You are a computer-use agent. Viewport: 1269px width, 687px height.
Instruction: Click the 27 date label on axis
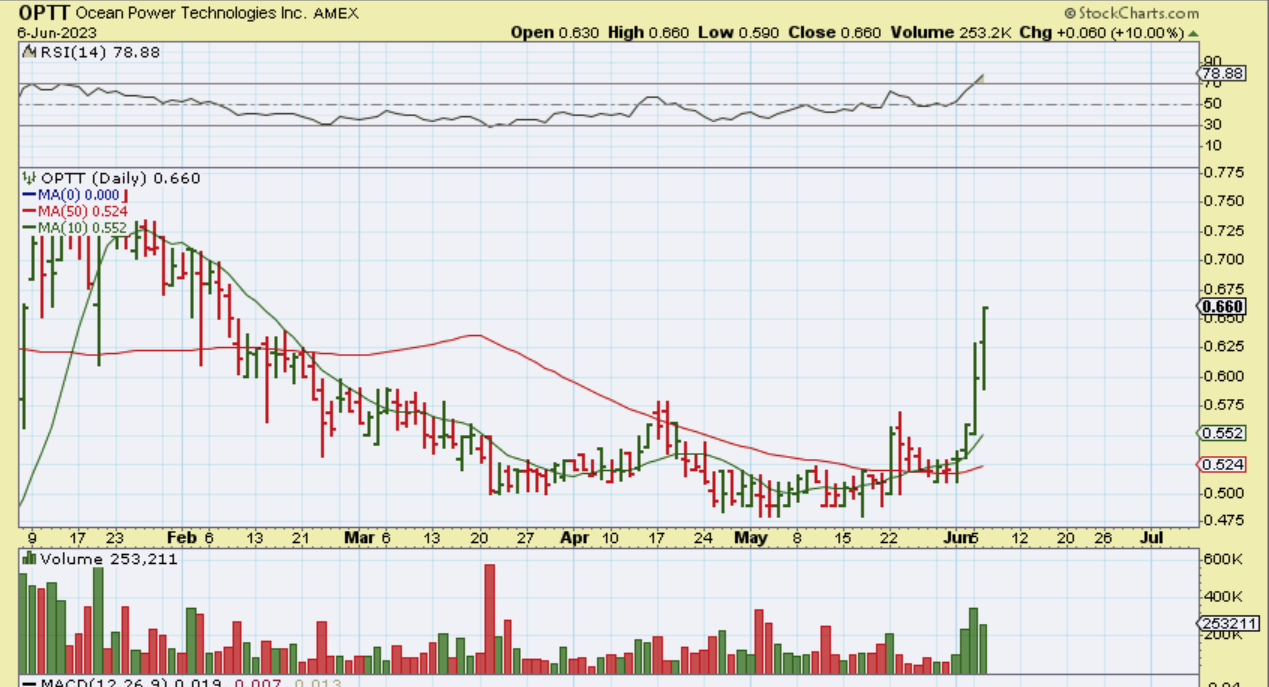coord(525,538)
